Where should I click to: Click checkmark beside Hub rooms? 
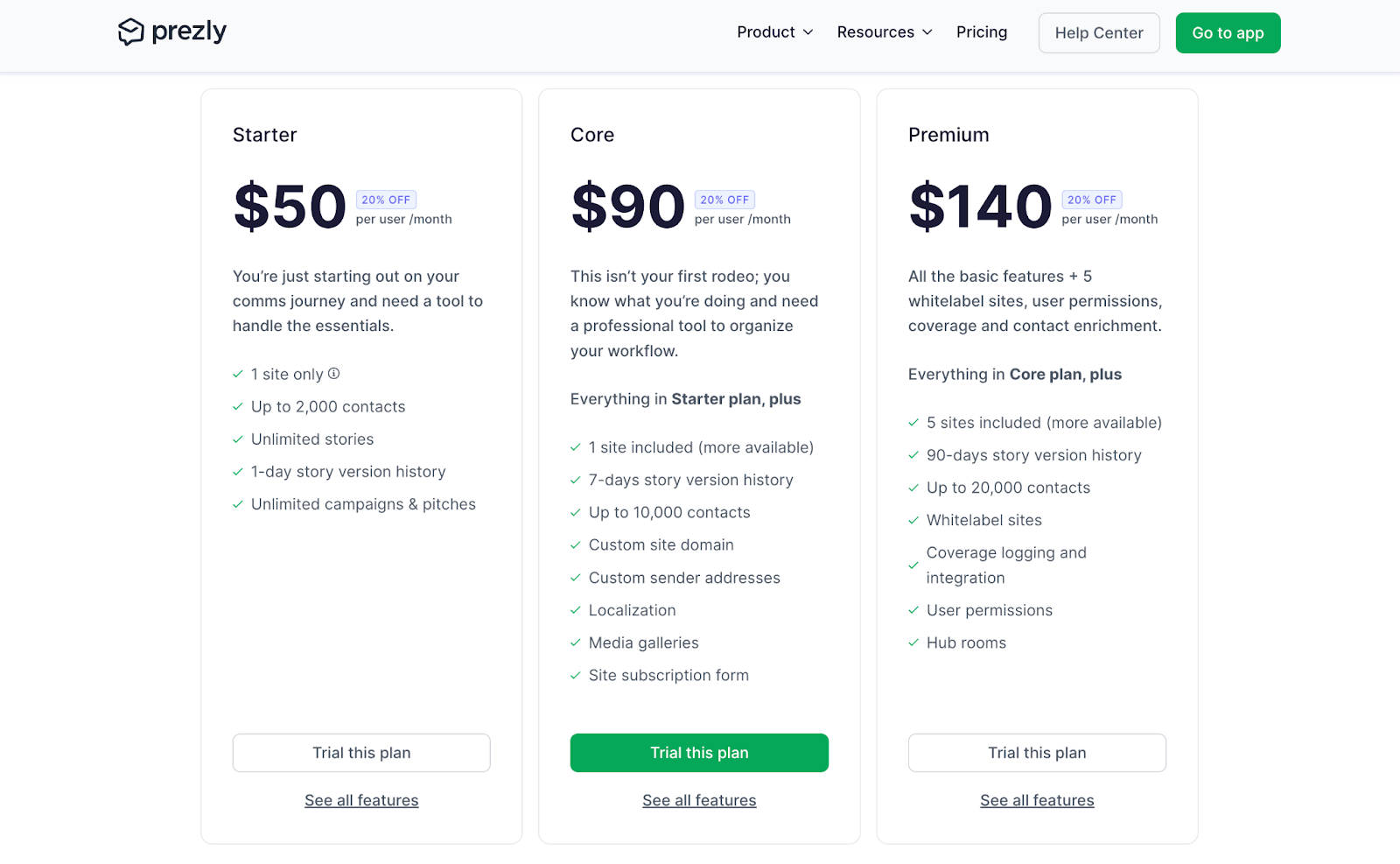tap(913, 643)
